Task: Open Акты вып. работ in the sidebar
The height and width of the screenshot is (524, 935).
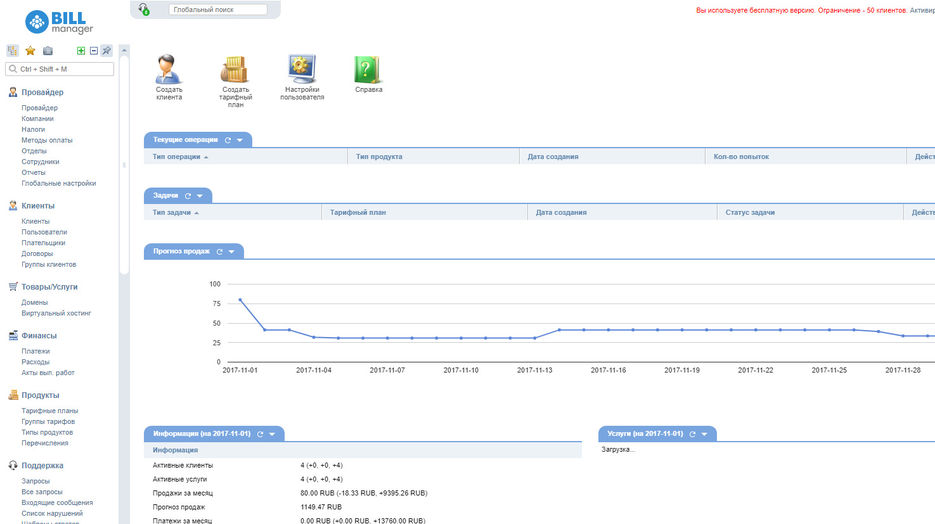Action: [48, 373]
